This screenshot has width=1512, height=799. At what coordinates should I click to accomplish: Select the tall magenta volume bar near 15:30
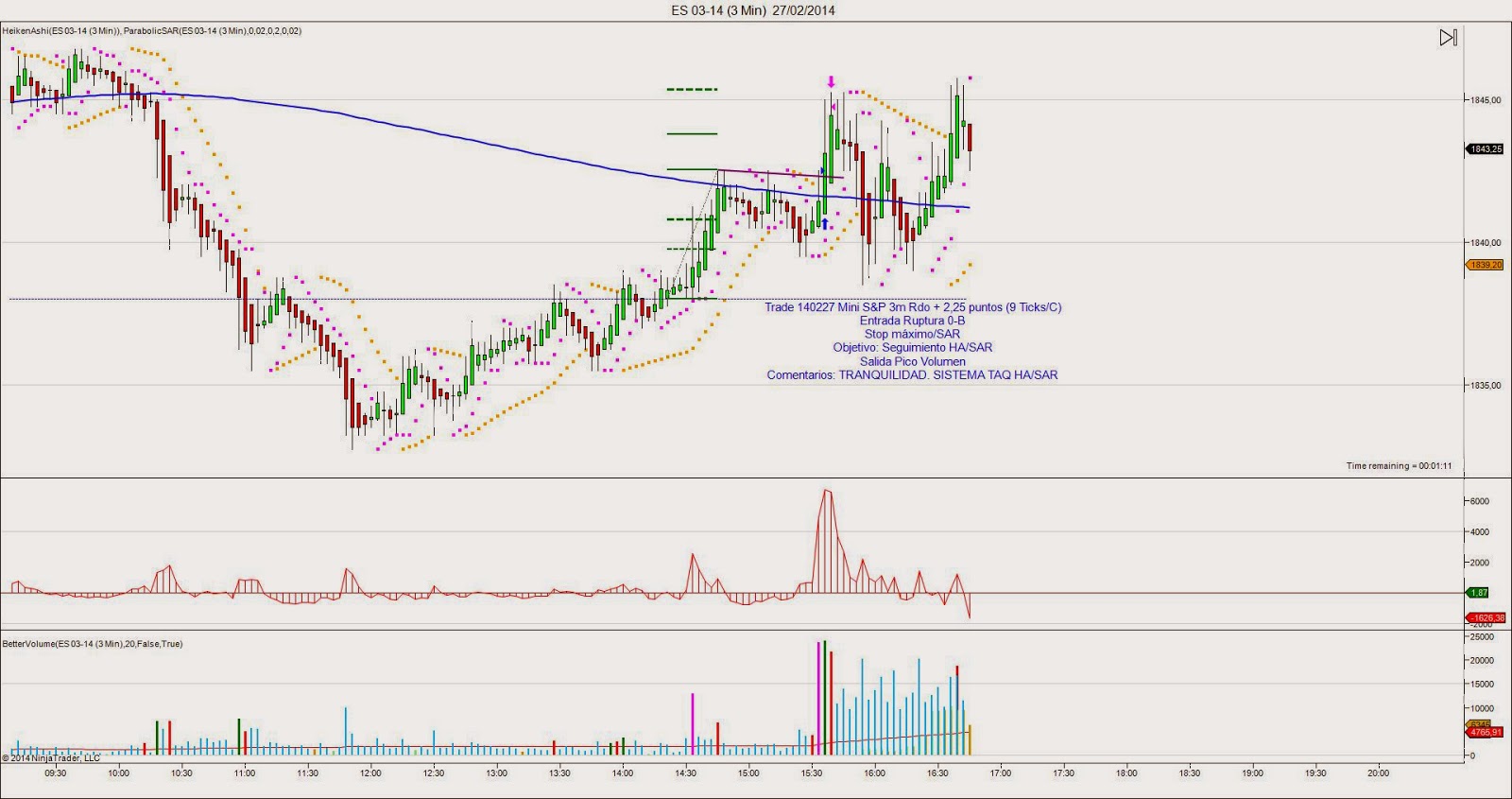point(818,698)
